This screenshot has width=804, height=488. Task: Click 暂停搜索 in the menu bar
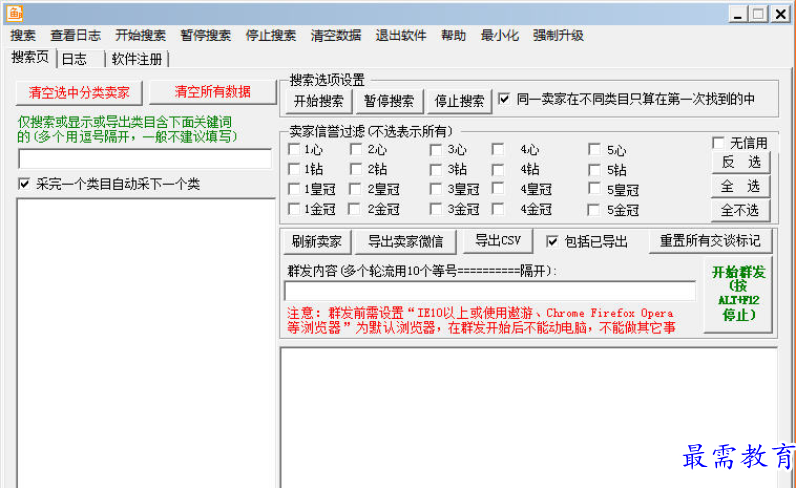206,35
